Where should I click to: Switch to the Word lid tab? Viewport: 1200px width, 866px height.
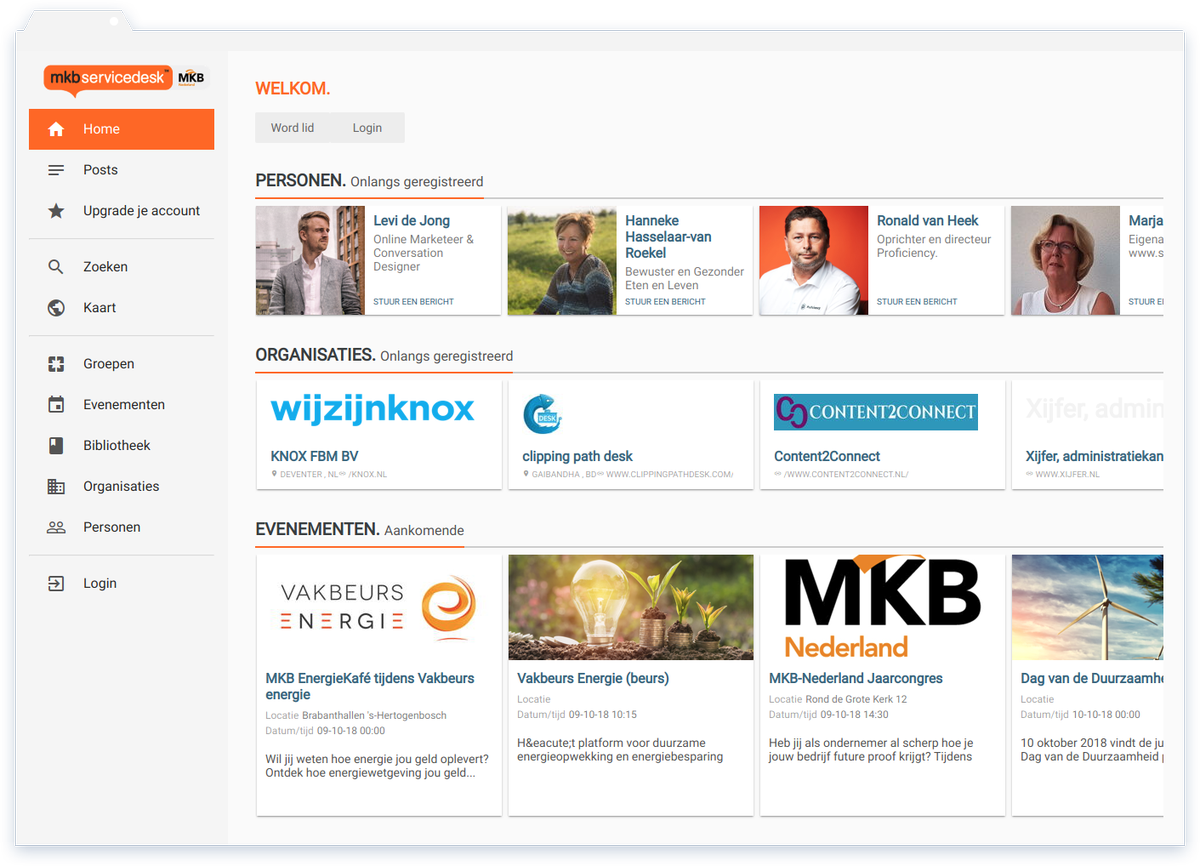point(292,127)
